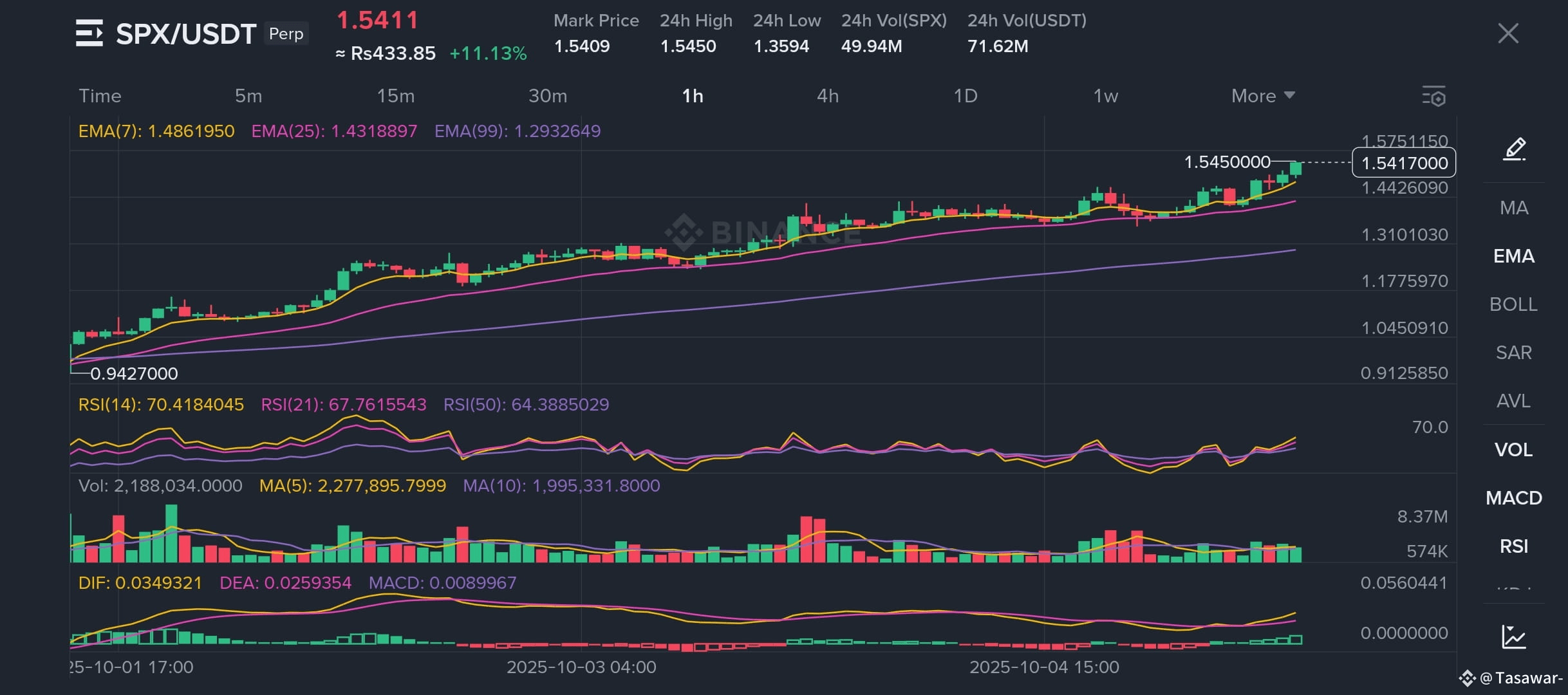Click the Vol: 2,188,034 legend
Image resolution: width=1568 pixels, height=695 pixels.
[160, 486]
